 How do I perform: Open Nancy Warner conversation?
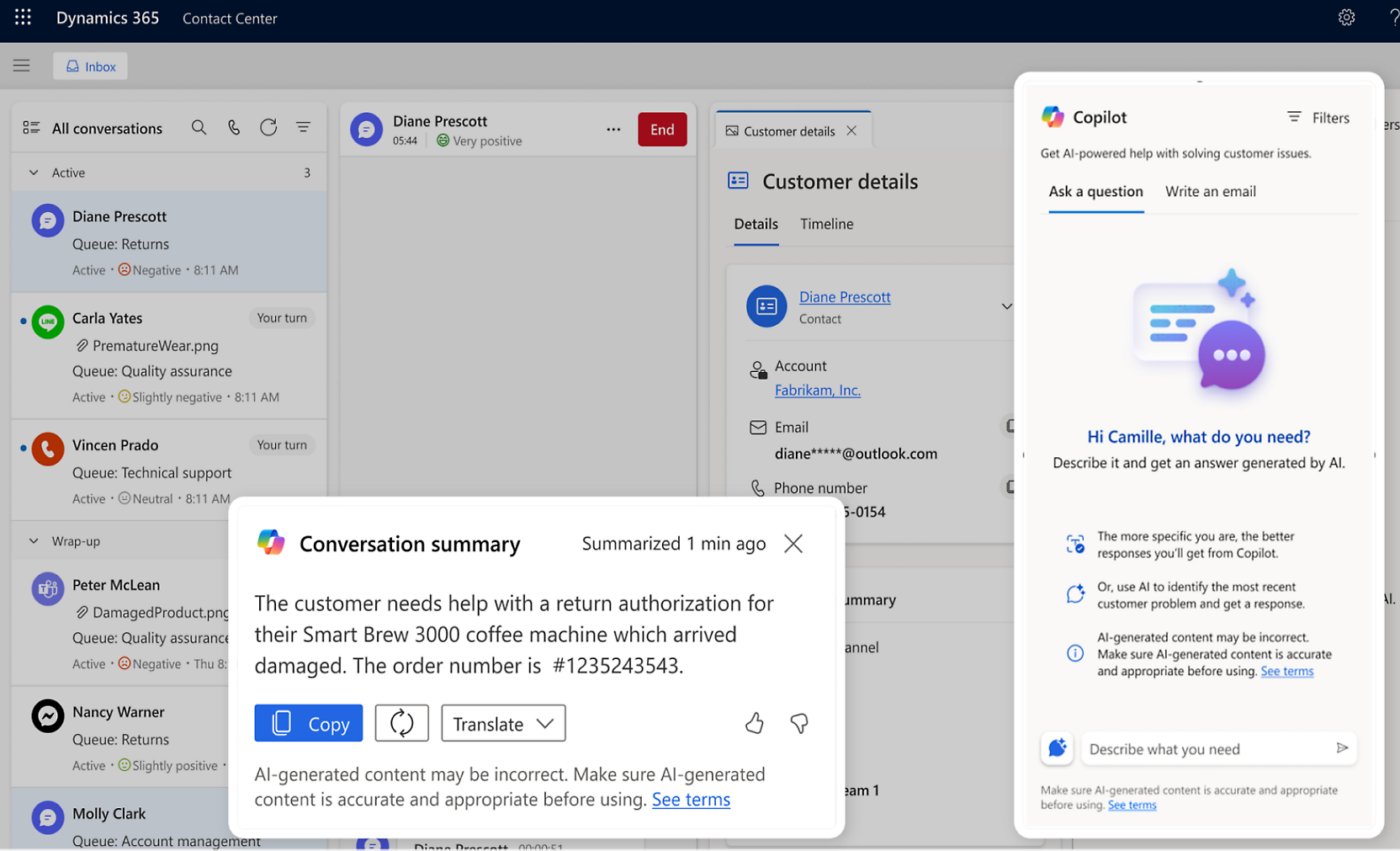120,738
